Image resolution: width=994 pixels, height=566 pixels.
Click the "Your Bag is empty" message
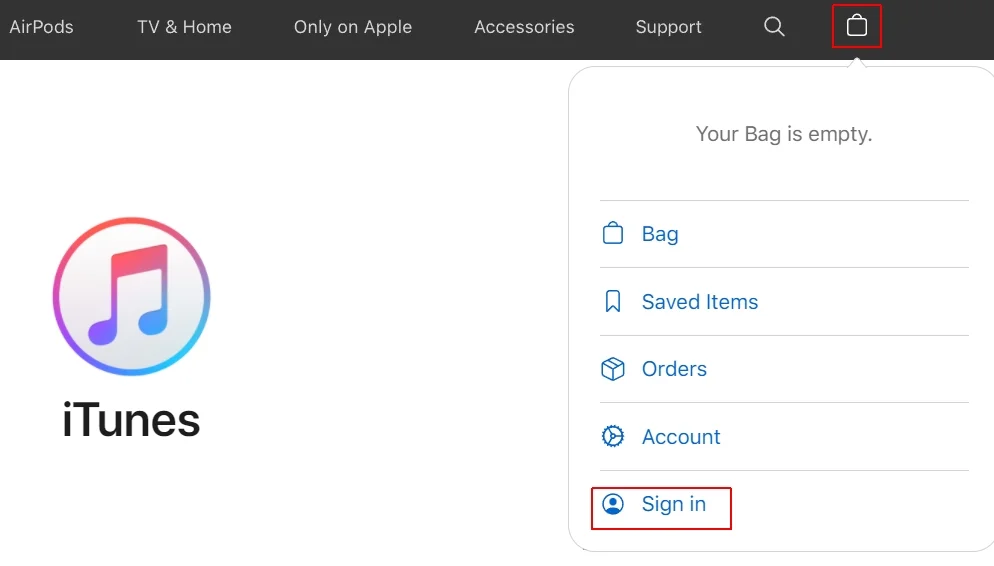[784, 134]
